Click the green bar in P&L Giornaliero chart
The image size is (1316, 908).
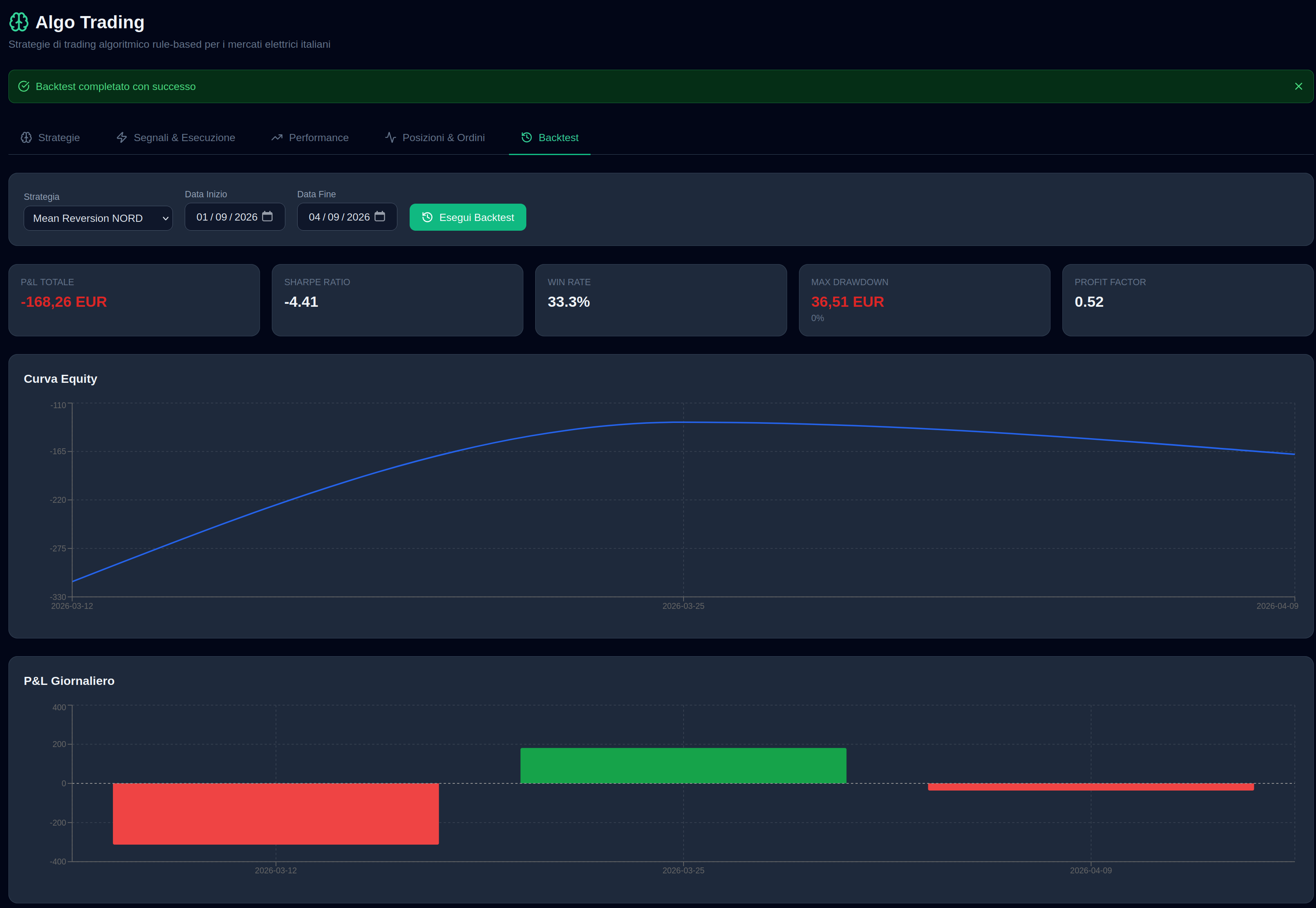[x=683, y=765]
